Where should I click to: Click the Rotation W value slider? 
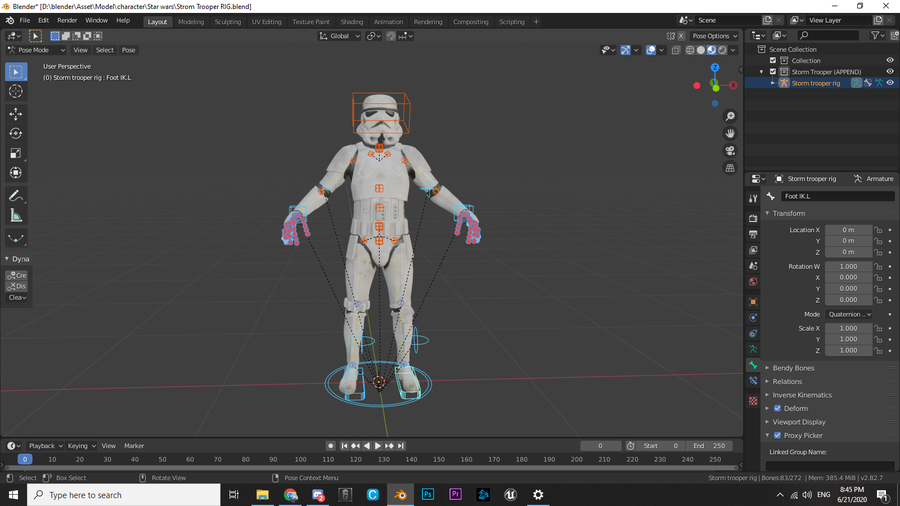(848, 267)
